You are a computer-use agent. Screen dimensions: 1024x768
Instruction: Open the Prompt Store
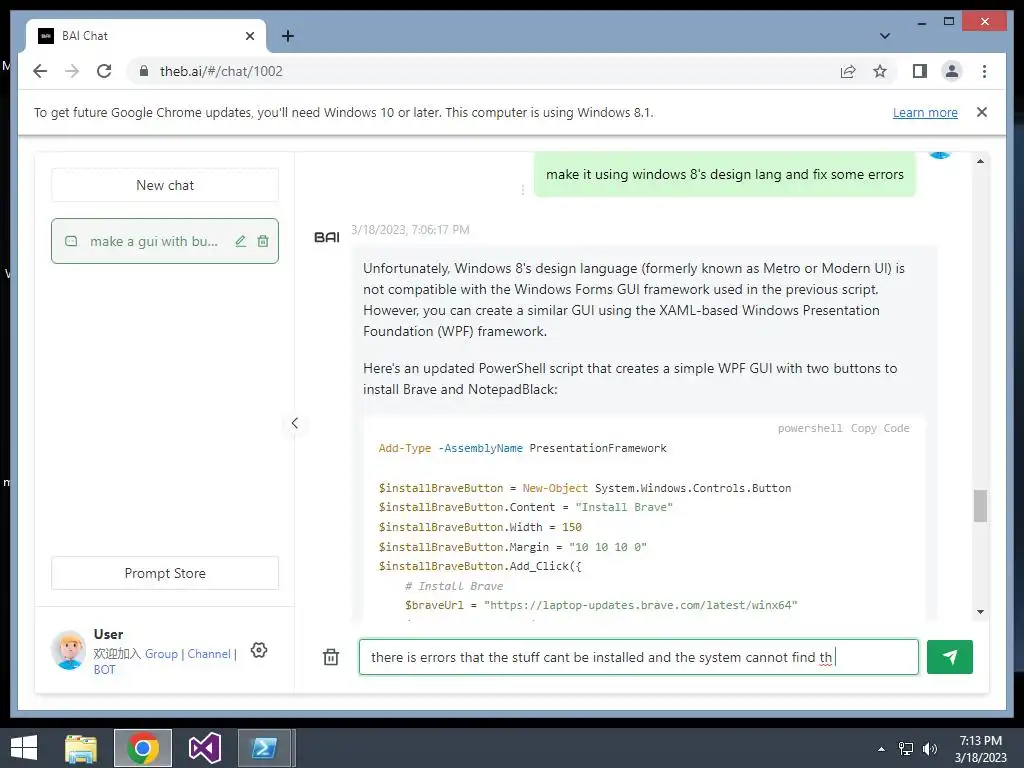tap(165, 573)
